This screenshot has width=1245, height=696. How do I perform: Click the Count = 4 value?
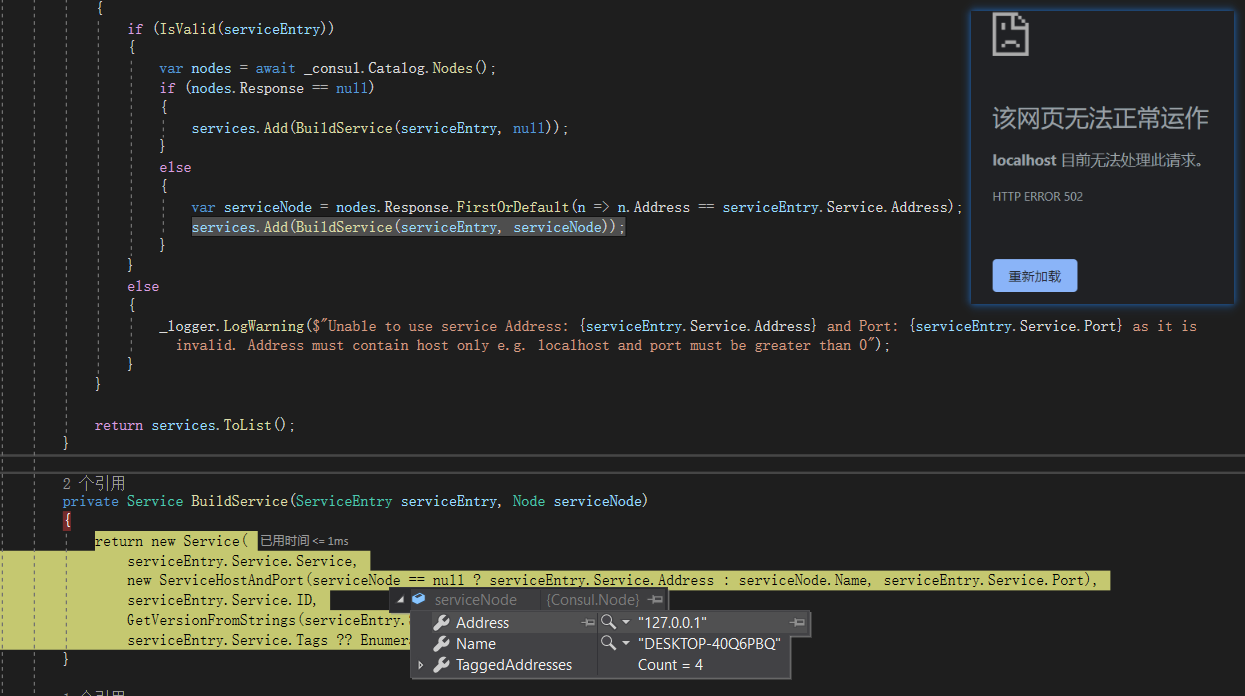(x=670, y=665)
